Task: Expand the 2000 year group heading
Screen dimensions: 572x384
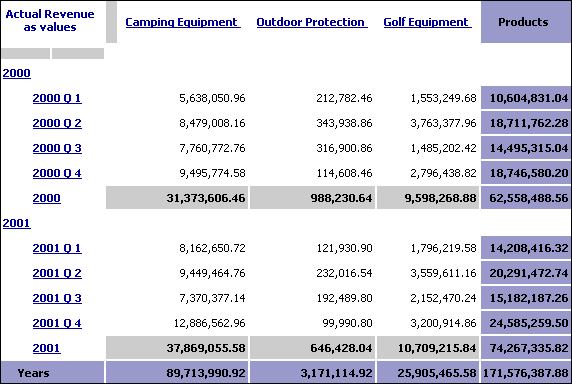Action: click(x=16, y=73)
